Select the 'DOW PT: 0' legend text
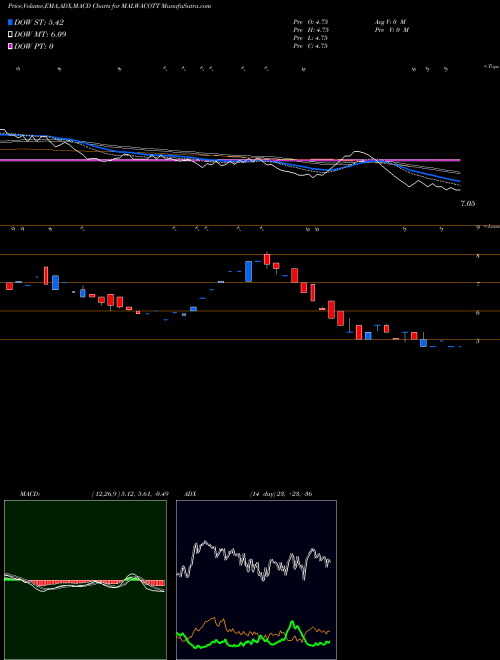The width and height of the screenshot is (500, 660). [34, 46]
